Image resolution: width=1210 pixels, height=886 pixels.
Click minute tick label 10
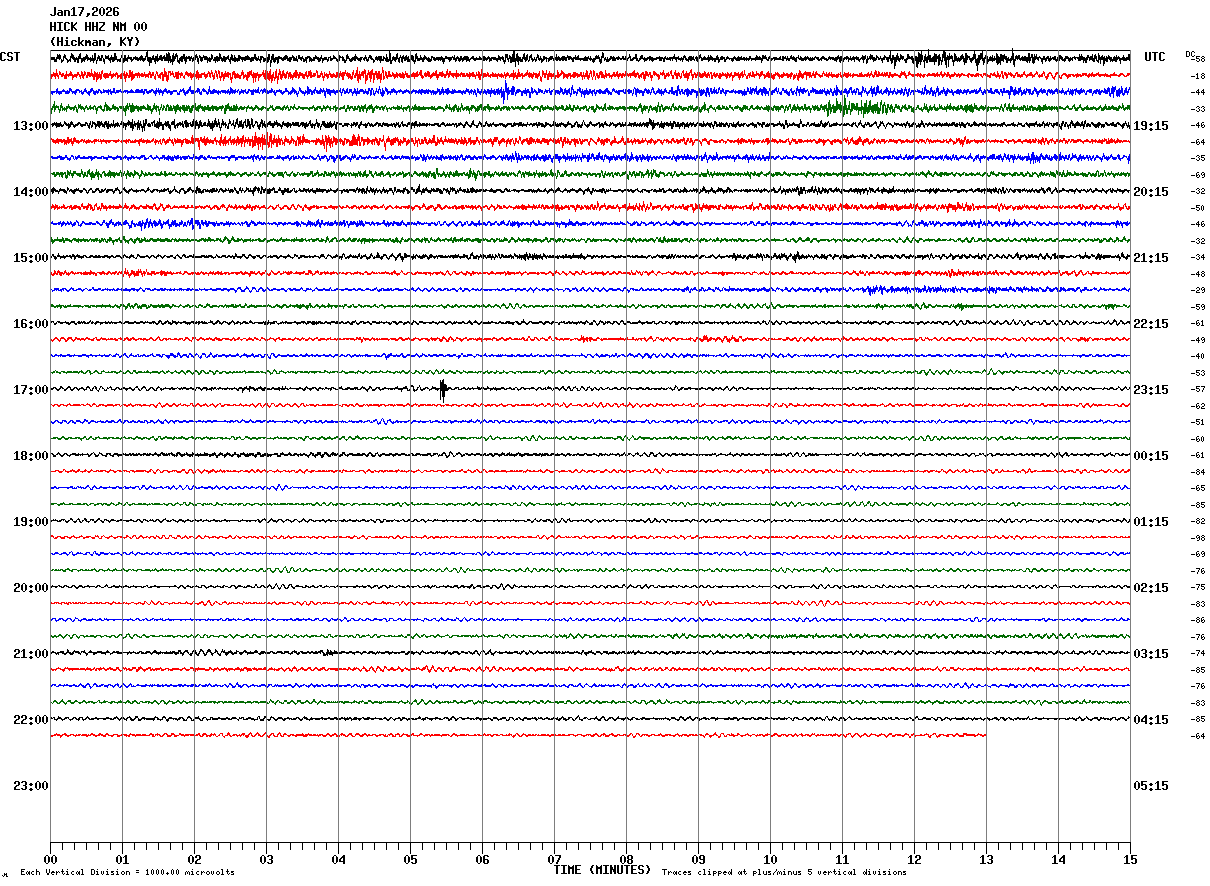coord(770,859)
